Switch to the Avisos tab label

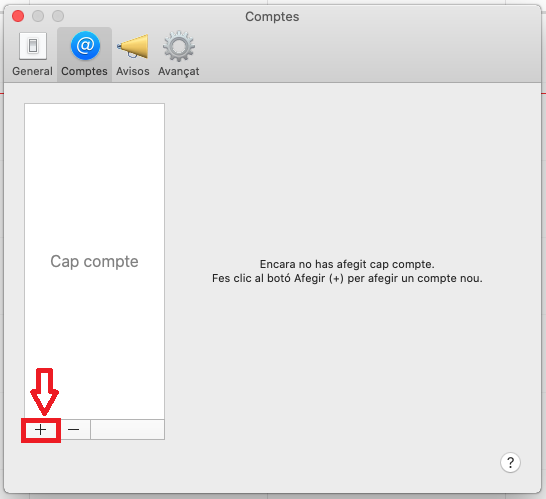click(133, 71)
